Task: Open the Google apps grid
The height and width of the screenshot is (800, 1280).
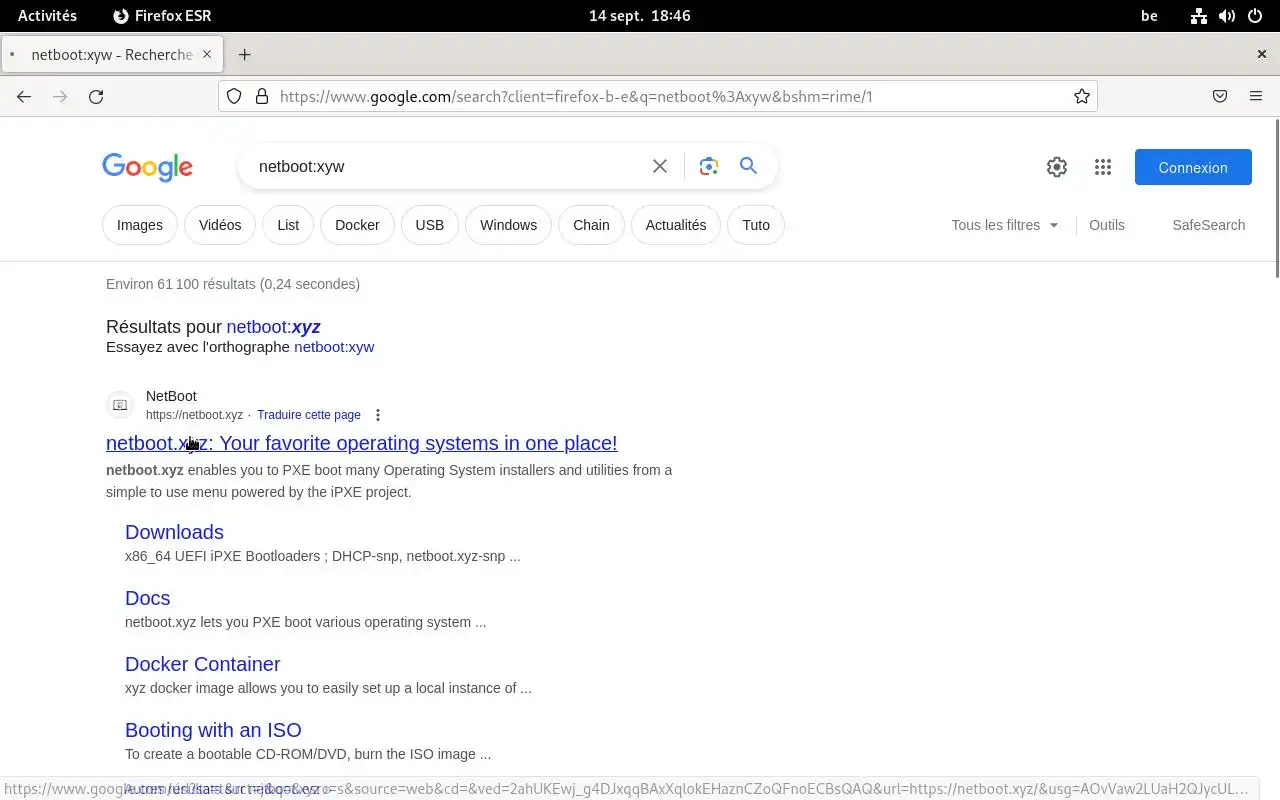Action: pos(1103,167)
